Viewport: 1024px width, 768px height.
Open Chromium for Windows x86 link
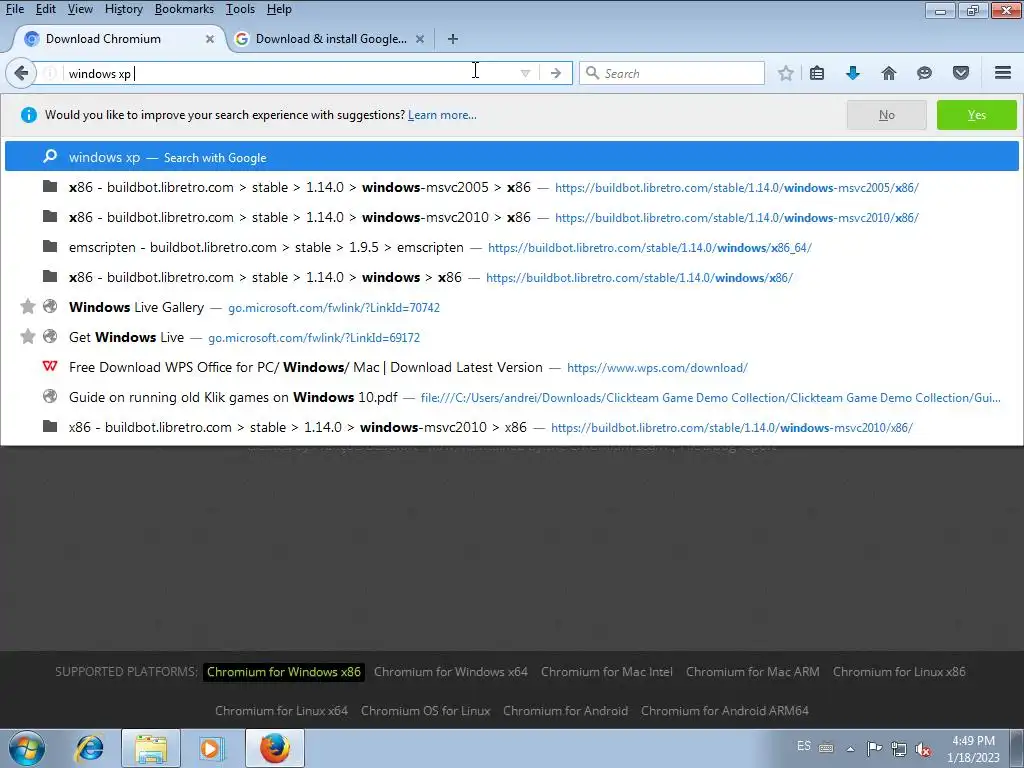point(283,671)
